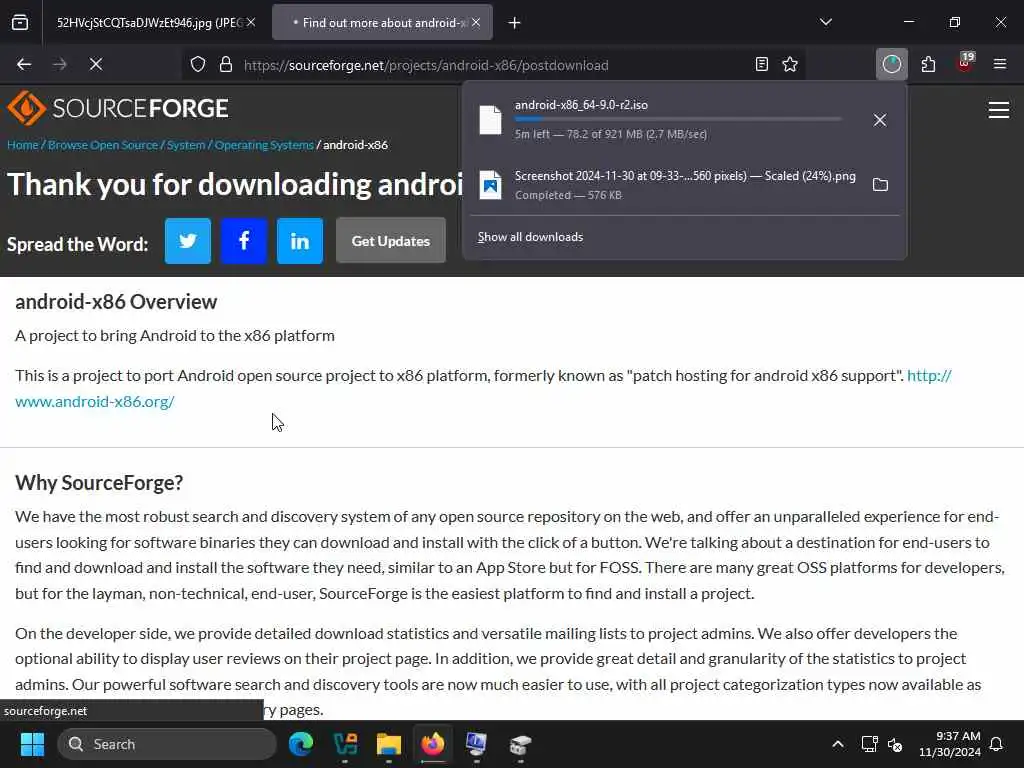Follow the www.android-x86.org link
The width and height of the screenshot is (1024, 768).
click(95, 402)
